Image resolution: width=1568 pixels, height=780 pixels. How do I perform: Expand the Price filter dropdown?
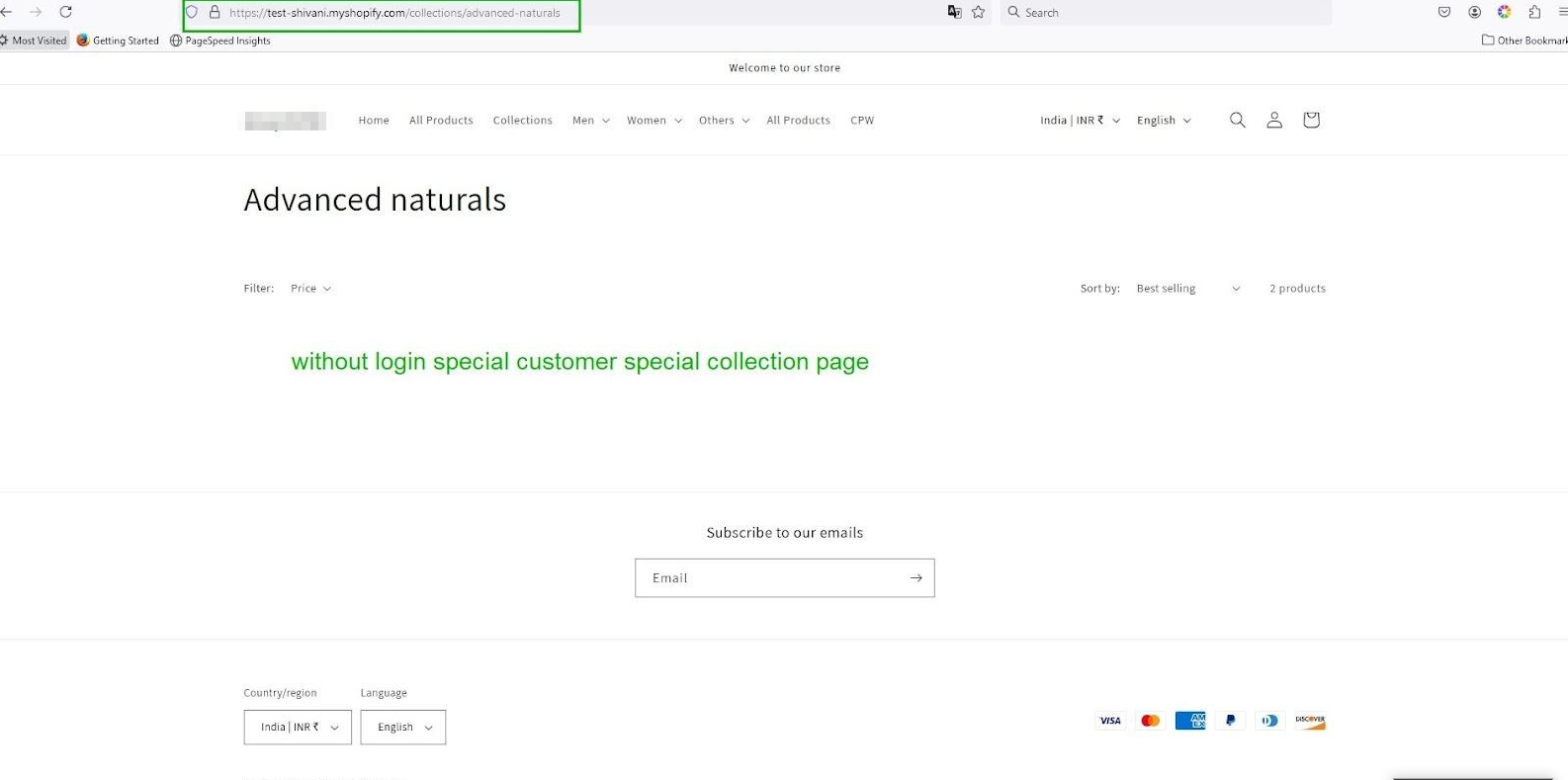click(x=310, y=289)
